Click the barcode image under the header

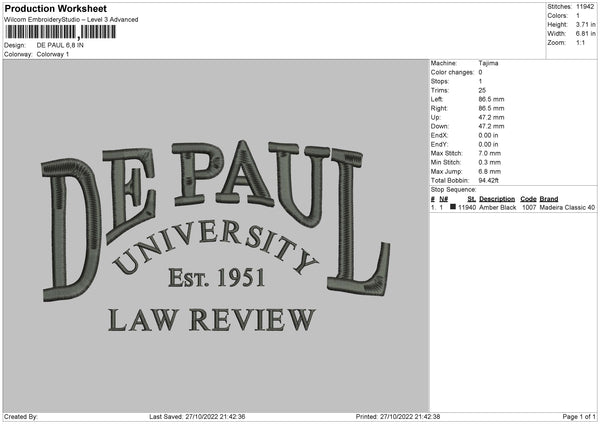coord(60,32)
